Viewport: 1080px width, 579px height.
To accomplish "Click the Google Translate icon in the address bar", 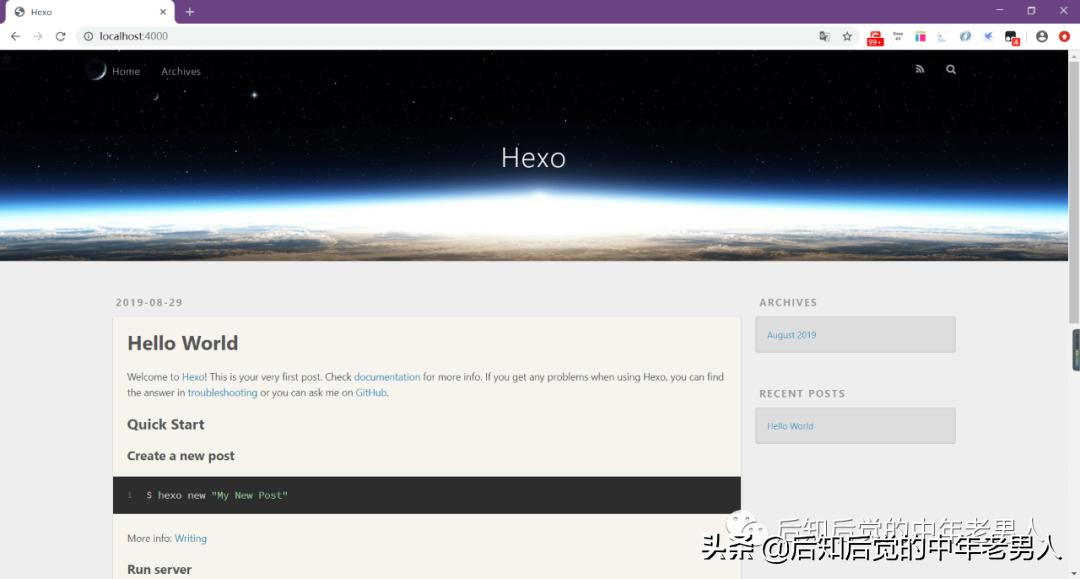I will pyautogui.click(x=823, y=36).
